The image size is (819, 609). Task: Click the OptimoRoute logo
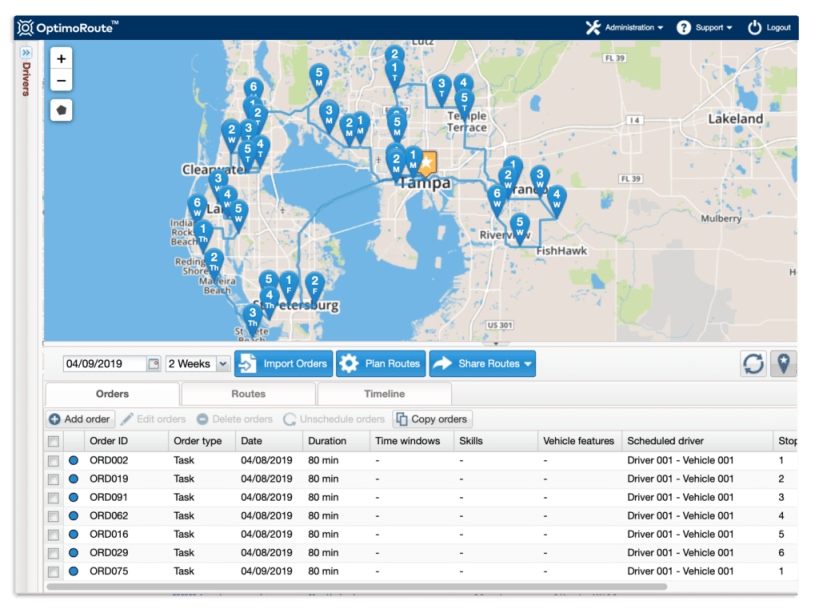click(x=68, y=28)
